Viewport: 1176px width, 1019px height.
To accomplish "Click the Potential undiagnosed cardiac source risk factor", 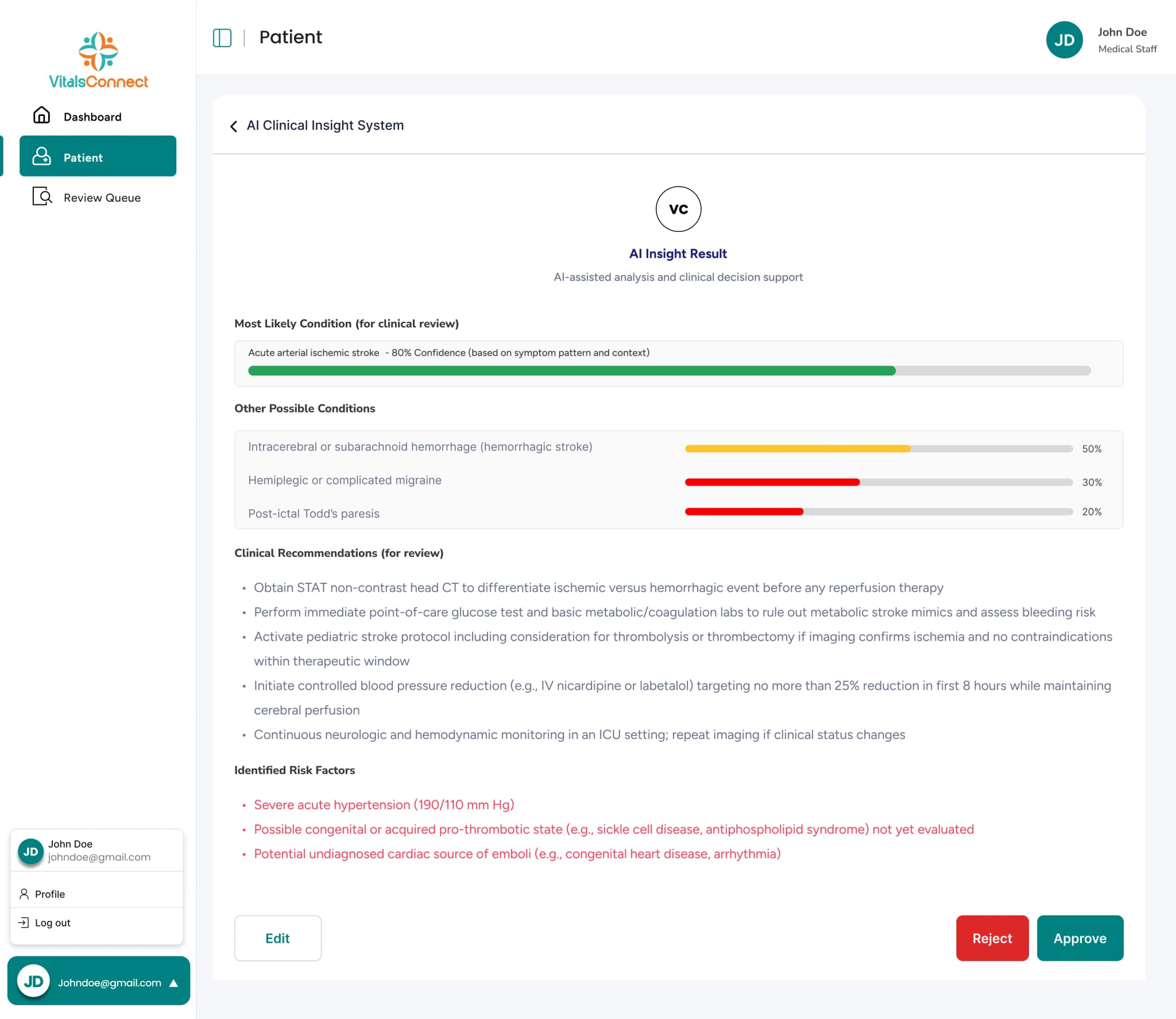I will pos(517,854).
